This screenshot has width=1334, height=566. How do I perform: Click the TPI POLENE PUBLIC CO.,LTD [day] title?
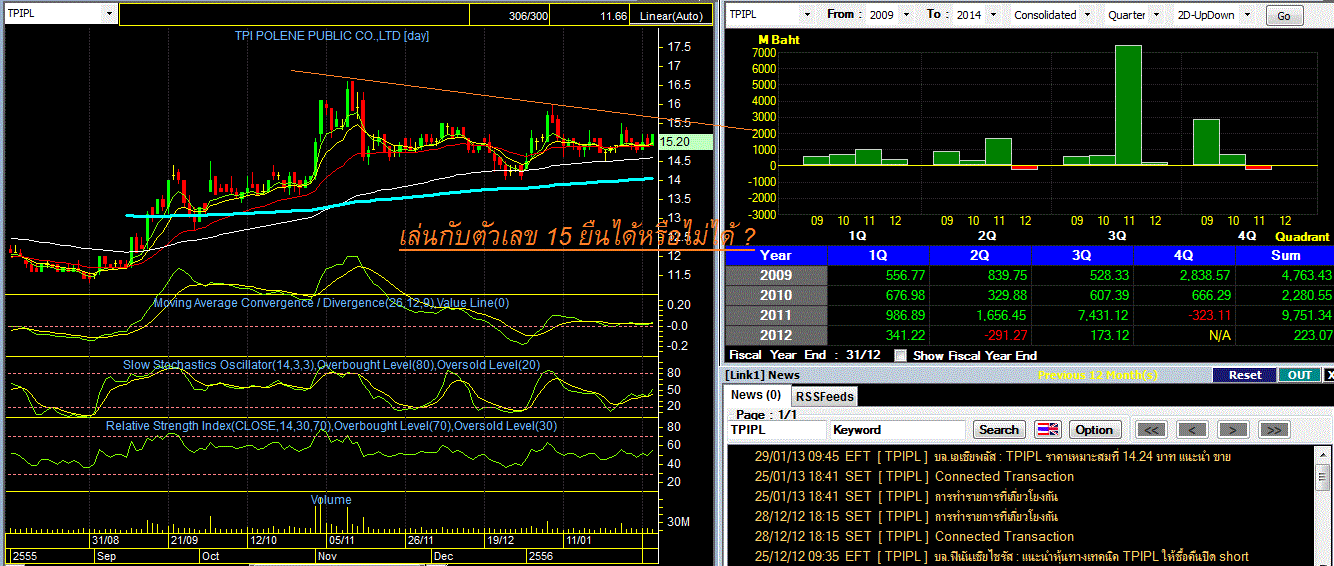332,36
